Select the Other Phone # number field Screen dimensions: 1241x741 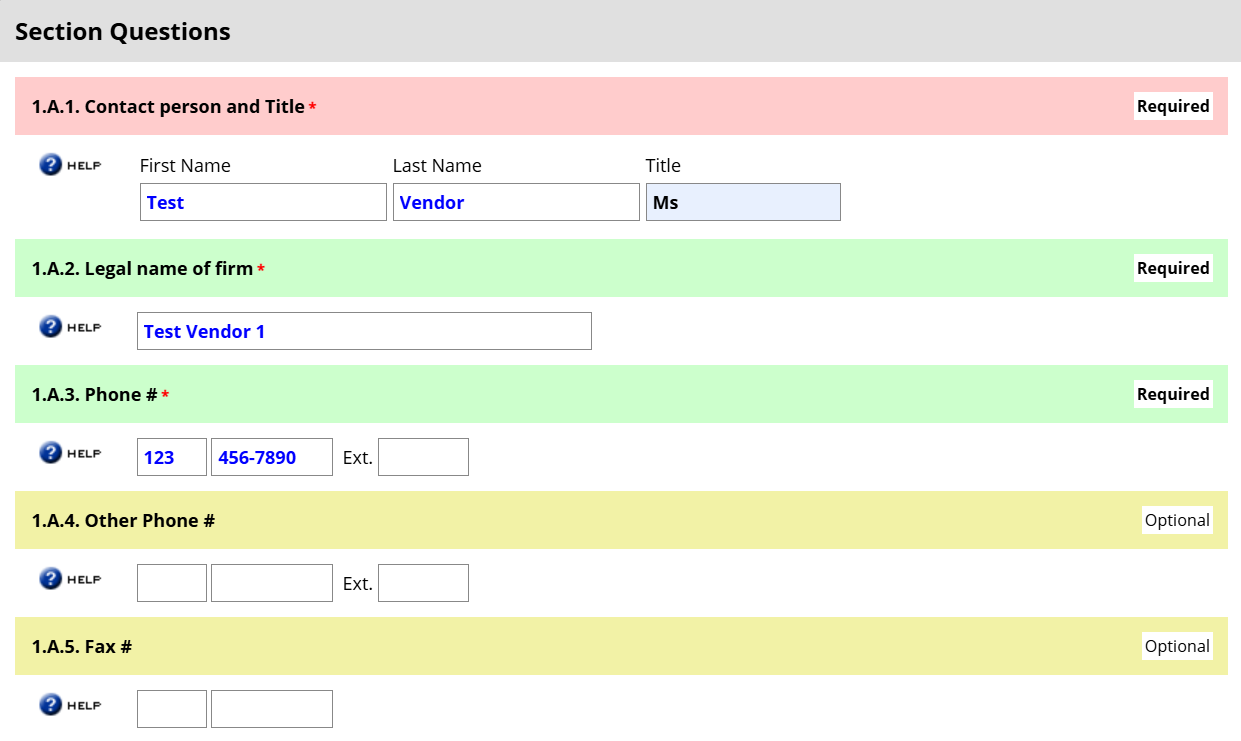click(x=272, y=583)
